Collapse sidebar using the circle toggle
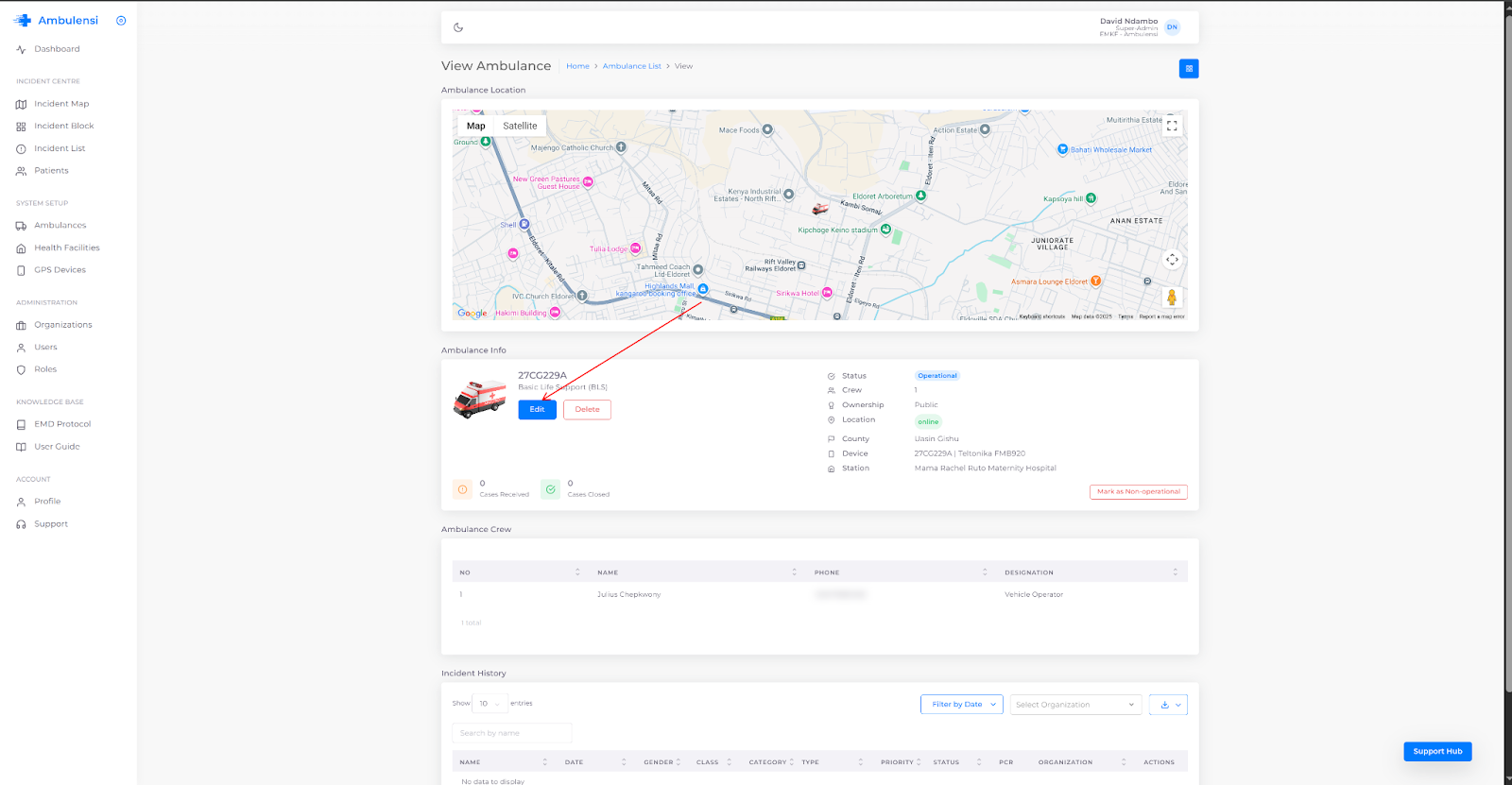This screenshot has width=1512, height=785. tap(121, 21)
